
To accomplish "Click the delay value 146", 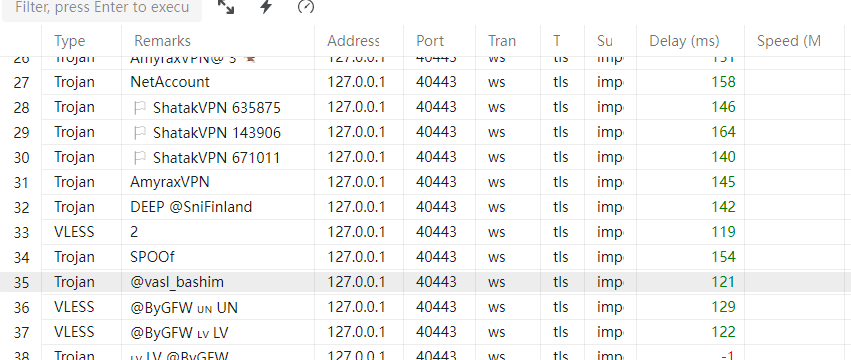I will click(x=723, y=107).
